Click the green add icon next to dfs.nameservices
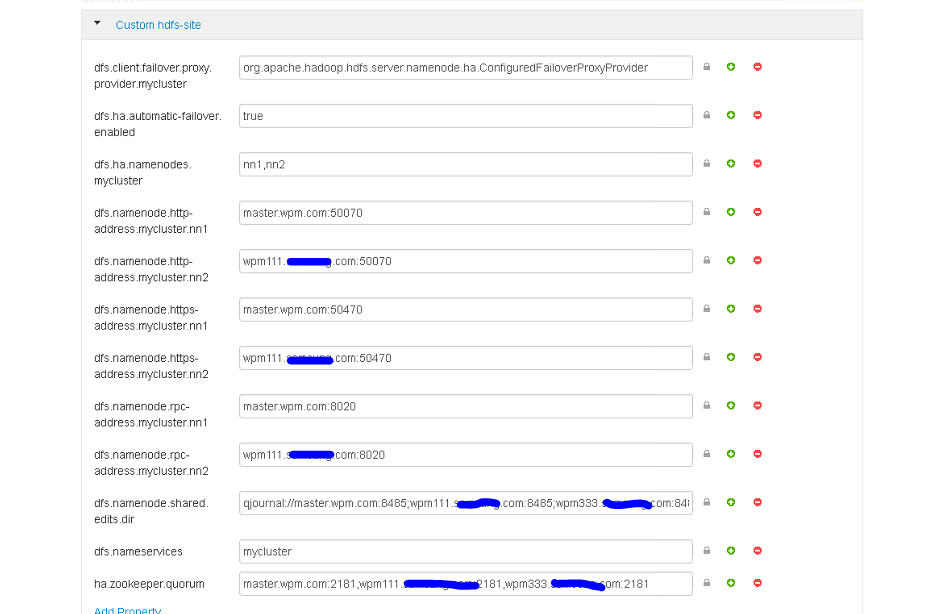 [x=731, y=551]
